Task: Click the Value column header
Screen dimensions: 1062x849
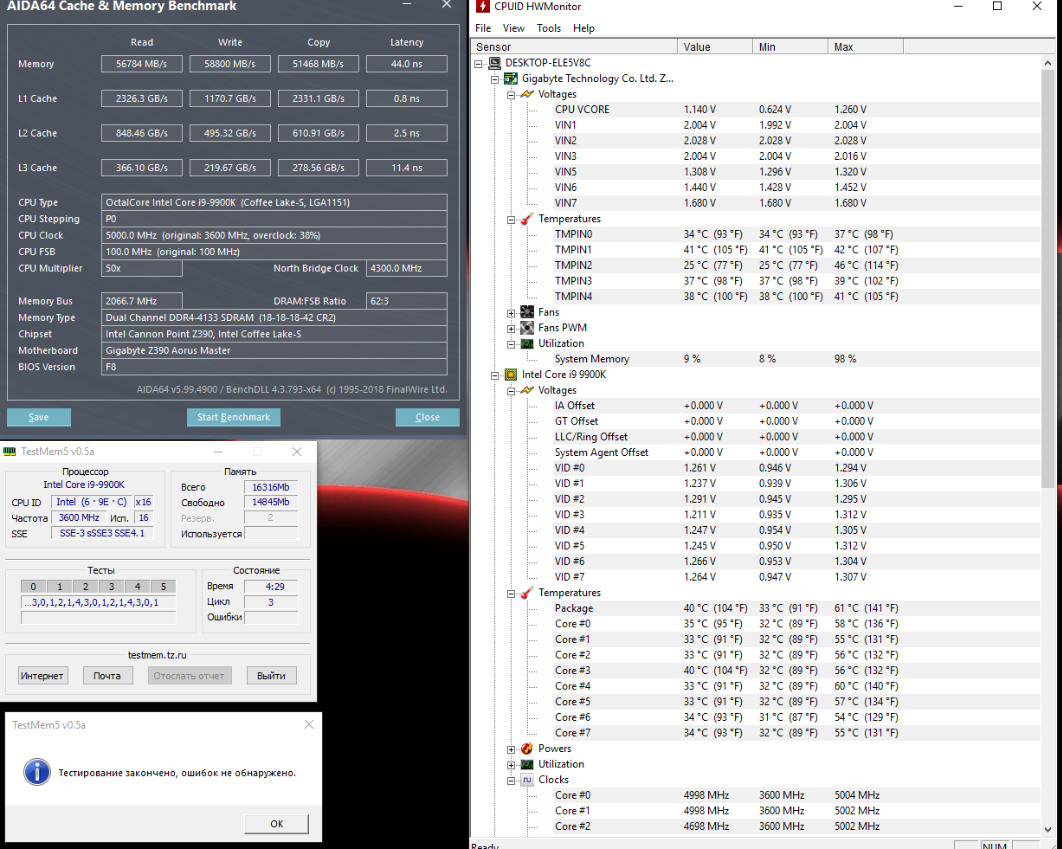Action: click(x=715, y=47)
